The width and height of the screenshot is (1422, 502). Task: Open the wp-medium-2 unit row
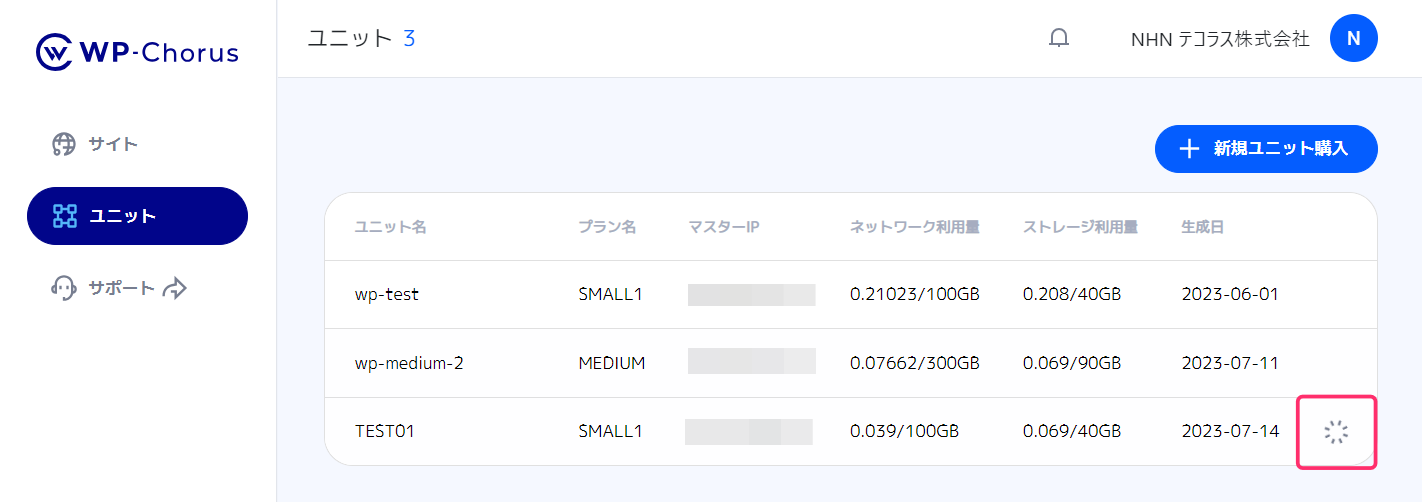click(x=409, y=362)
